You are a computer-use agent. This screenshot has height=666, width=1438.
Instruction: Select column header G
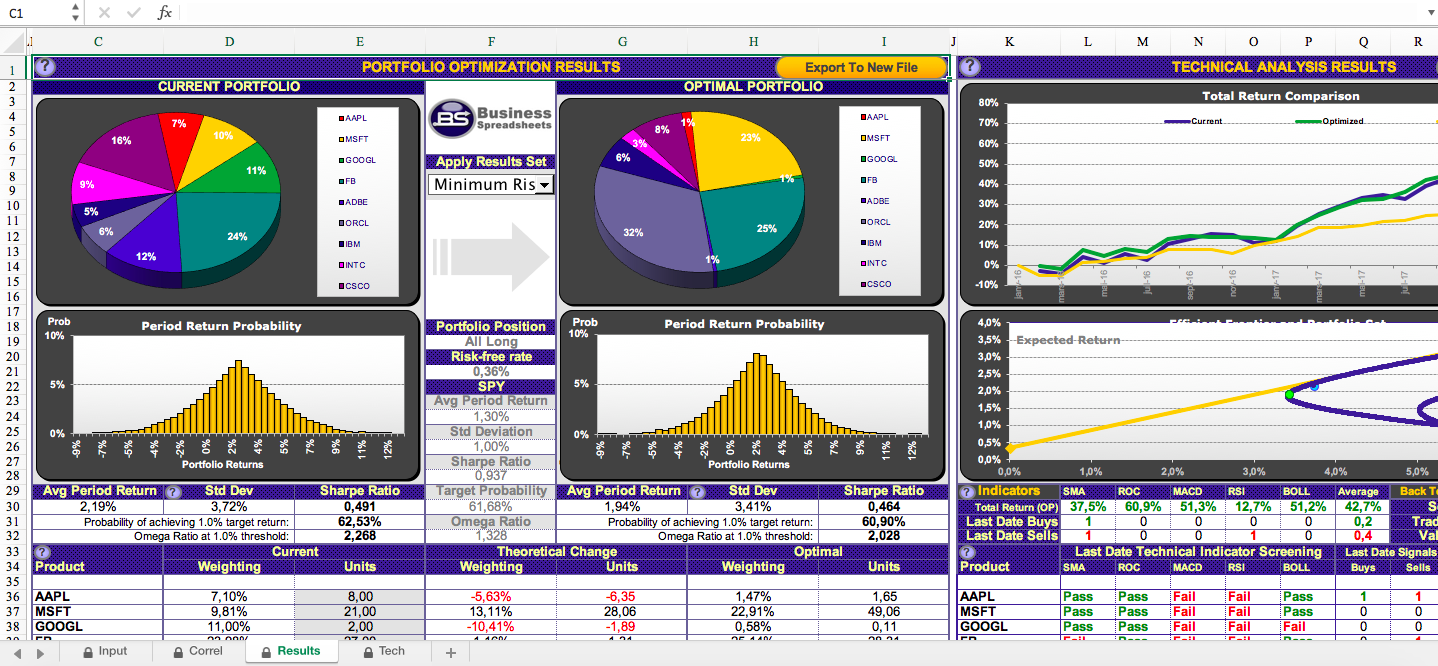pyautogui.click(x=622, y=42)
